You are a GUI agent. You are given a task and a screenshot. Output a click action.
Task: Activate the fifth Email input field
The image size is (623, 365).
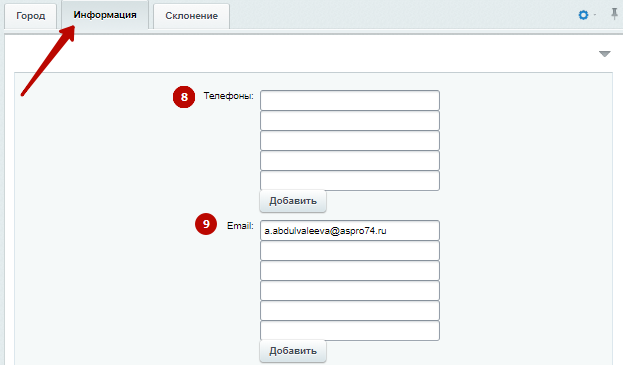point(350,311)
